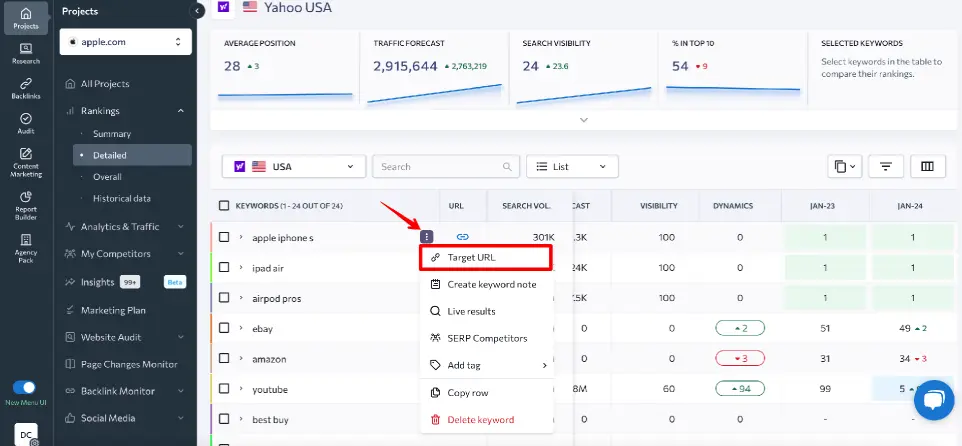The image size is (962, 446).
Task: Choose Live results menu entry
Action: click(x=486, y=312)
